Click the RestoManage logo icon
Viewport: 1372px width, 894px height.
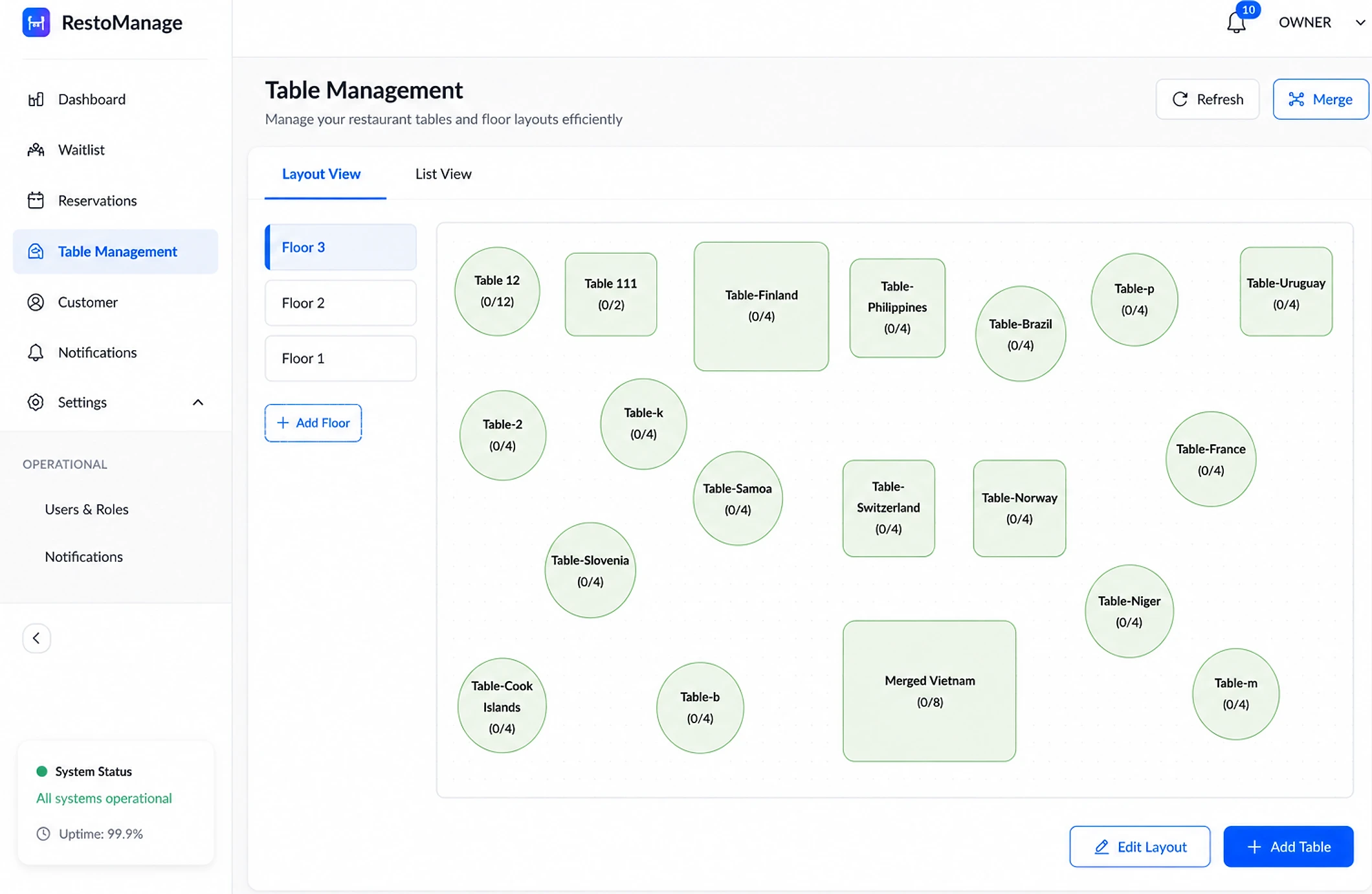(x=36, y=23)
